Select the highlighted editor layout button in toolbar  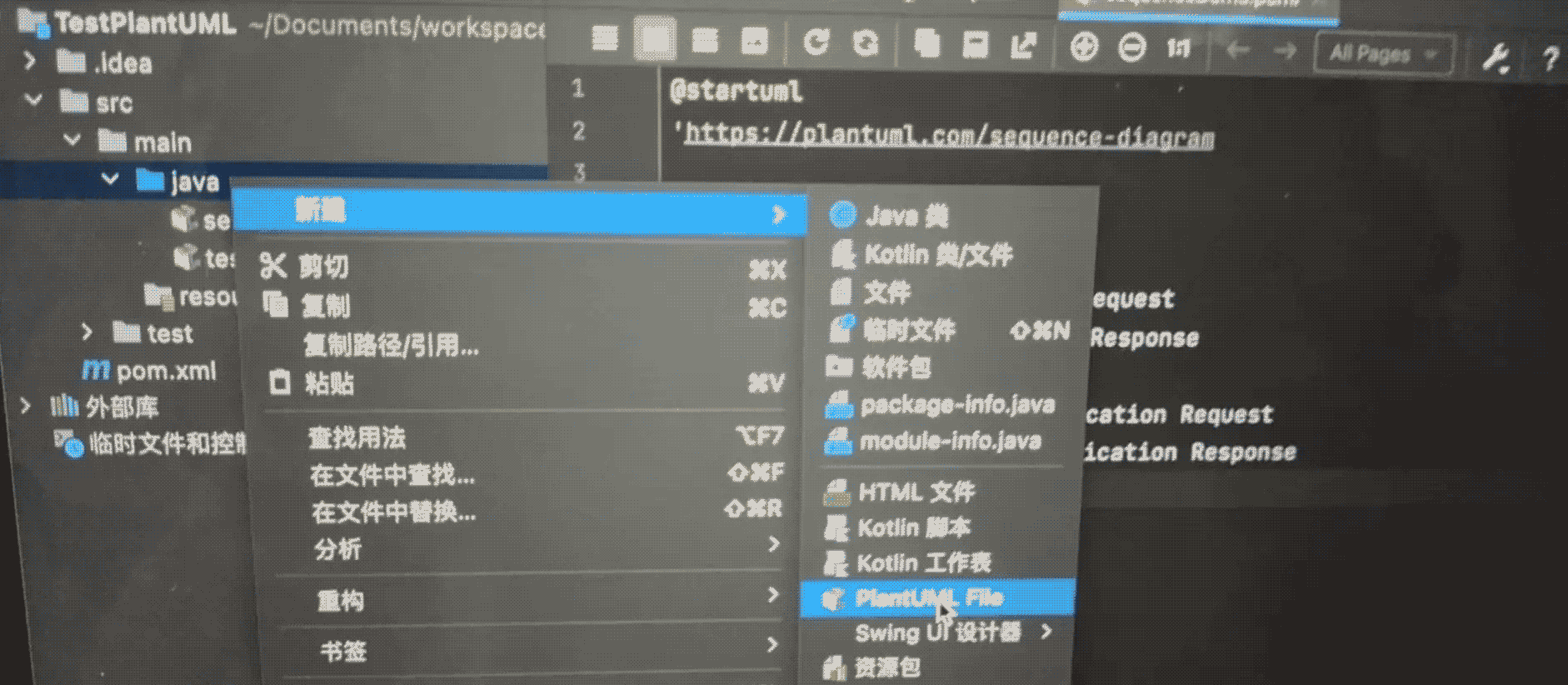(655, 39)
